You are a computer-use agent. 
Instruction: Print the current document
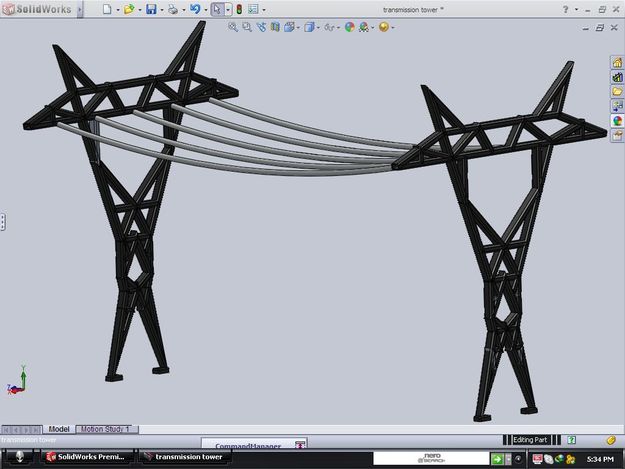(173, 9)
